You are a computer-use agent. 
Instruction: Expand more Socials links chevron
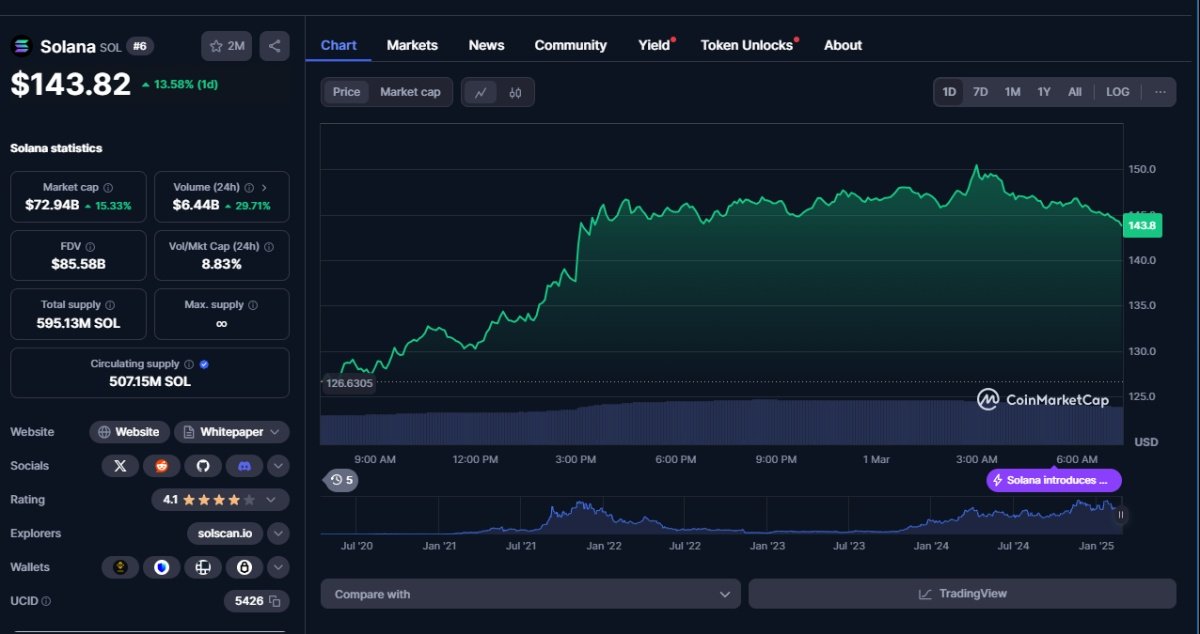(x=278, y=466)
